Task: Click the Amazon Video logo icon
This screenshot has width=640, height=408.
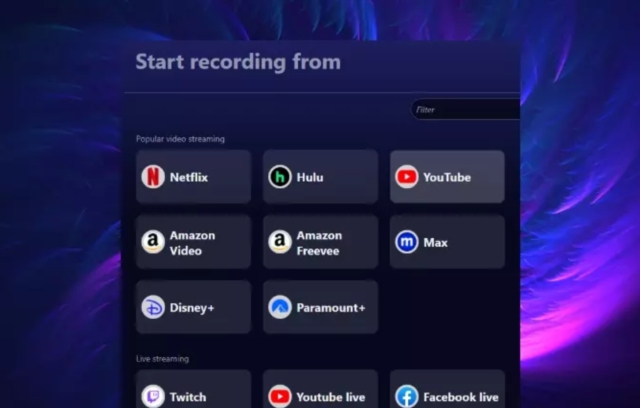Action: coord(153,242)
